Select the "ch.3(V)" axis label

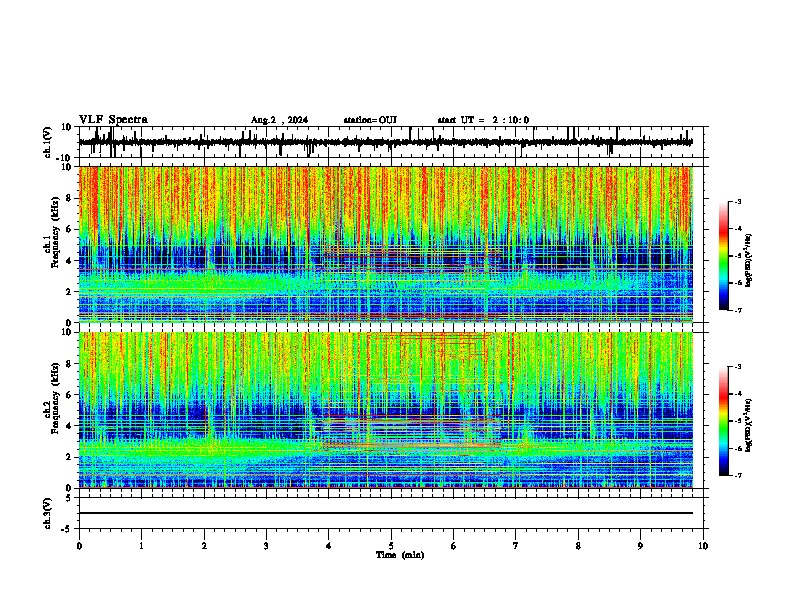point(48,513)
